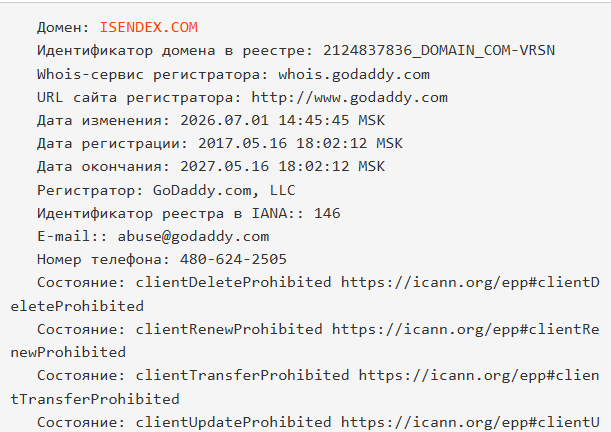Click the clientRenewProhibited status text
Screen dimensions: 611x432
coord(229,329)
